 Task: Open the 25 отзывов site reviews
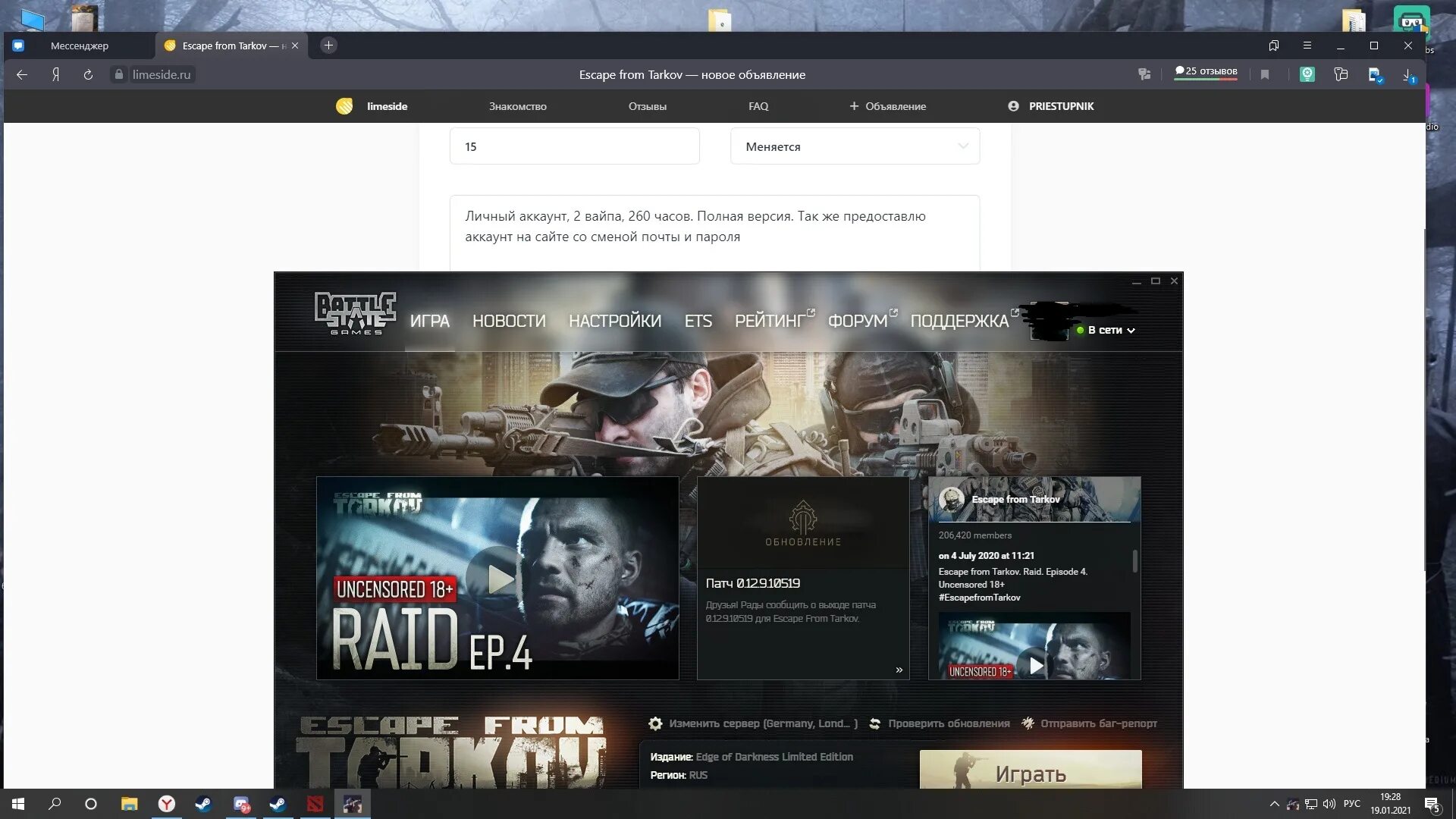click(1206, 72)
